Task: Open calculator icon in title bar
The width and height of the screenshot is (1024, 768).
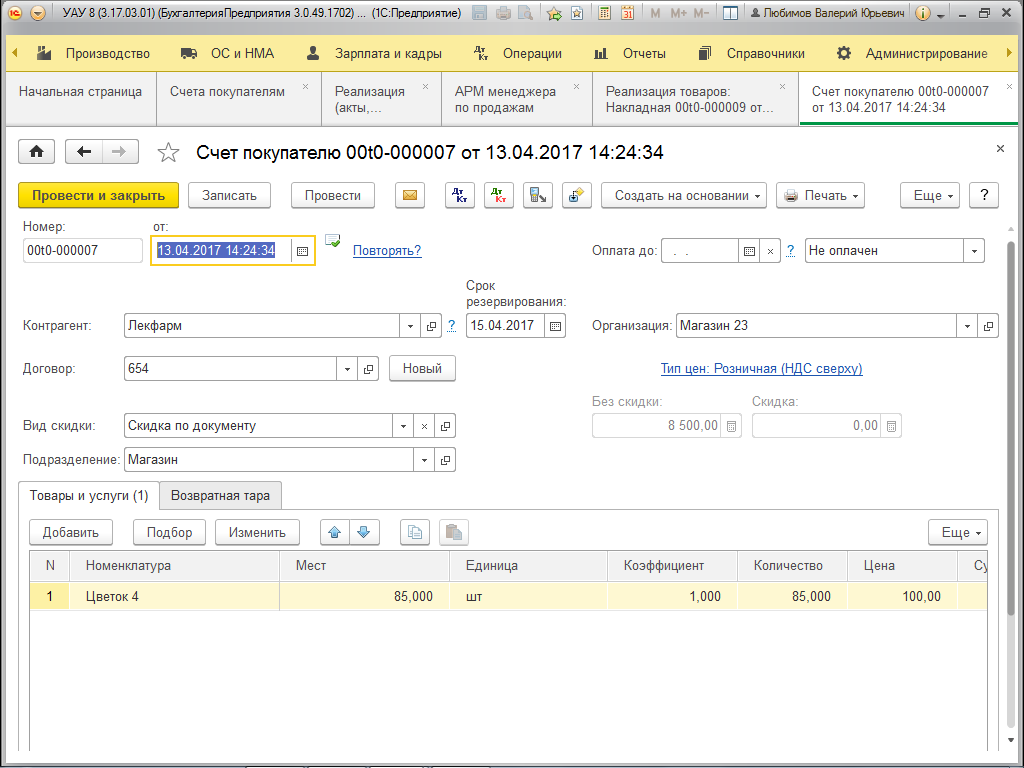Action: click(x=605, y=12)
